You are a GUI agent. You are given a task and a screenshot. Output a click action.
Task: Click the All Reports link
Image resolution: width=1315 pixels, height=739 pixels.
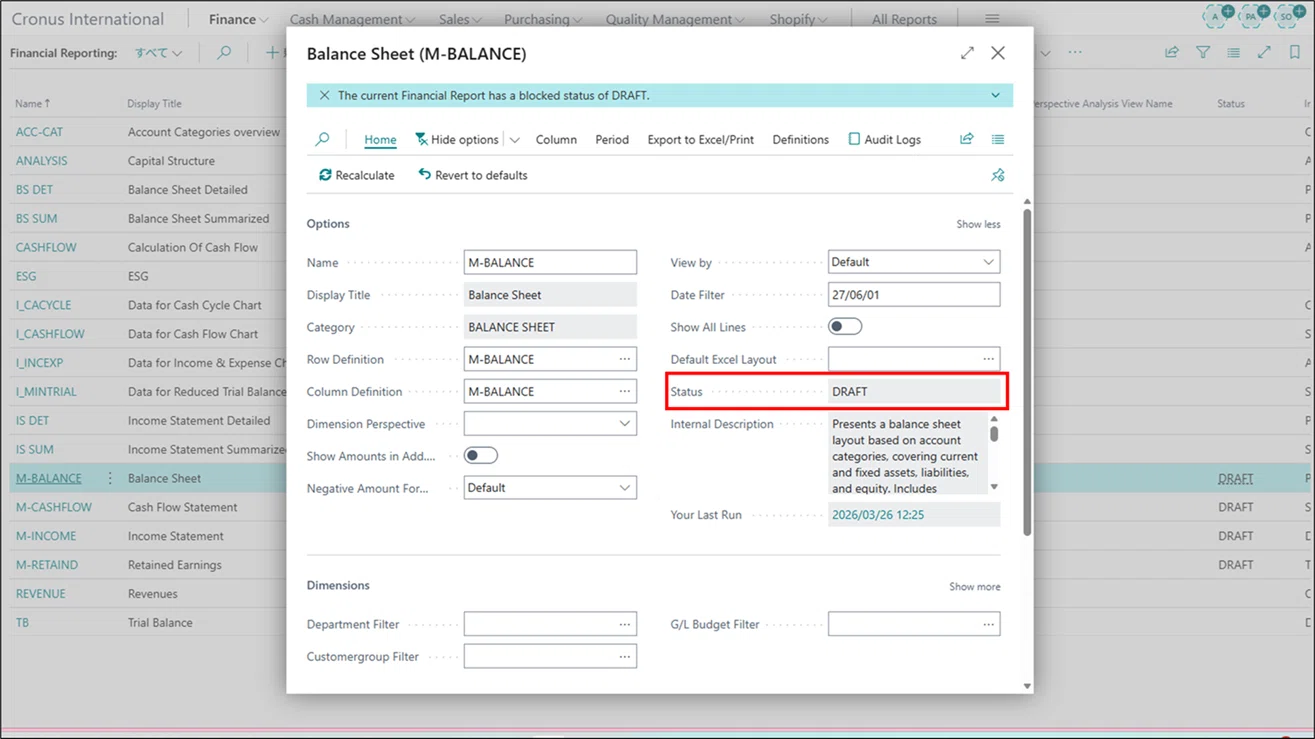point(904,19)
